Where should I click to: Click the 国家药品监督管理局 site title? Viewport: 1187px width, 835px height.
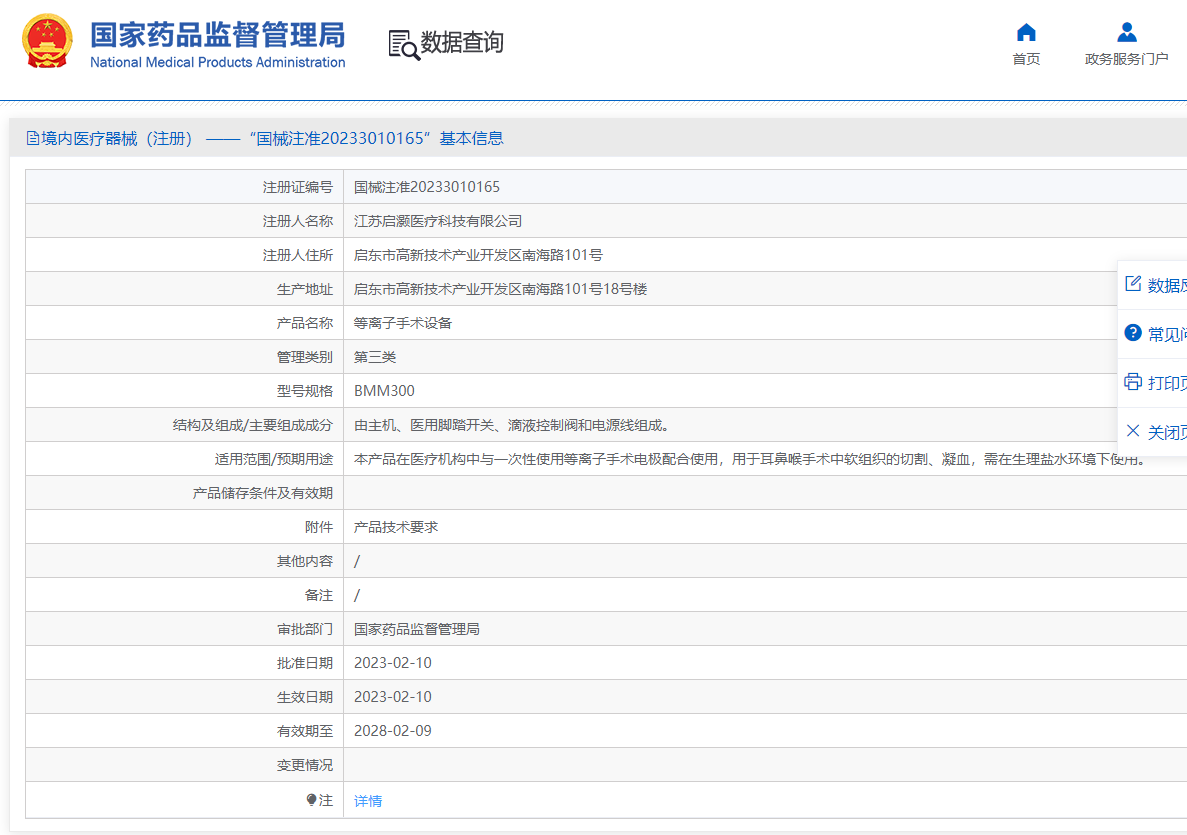217,35
